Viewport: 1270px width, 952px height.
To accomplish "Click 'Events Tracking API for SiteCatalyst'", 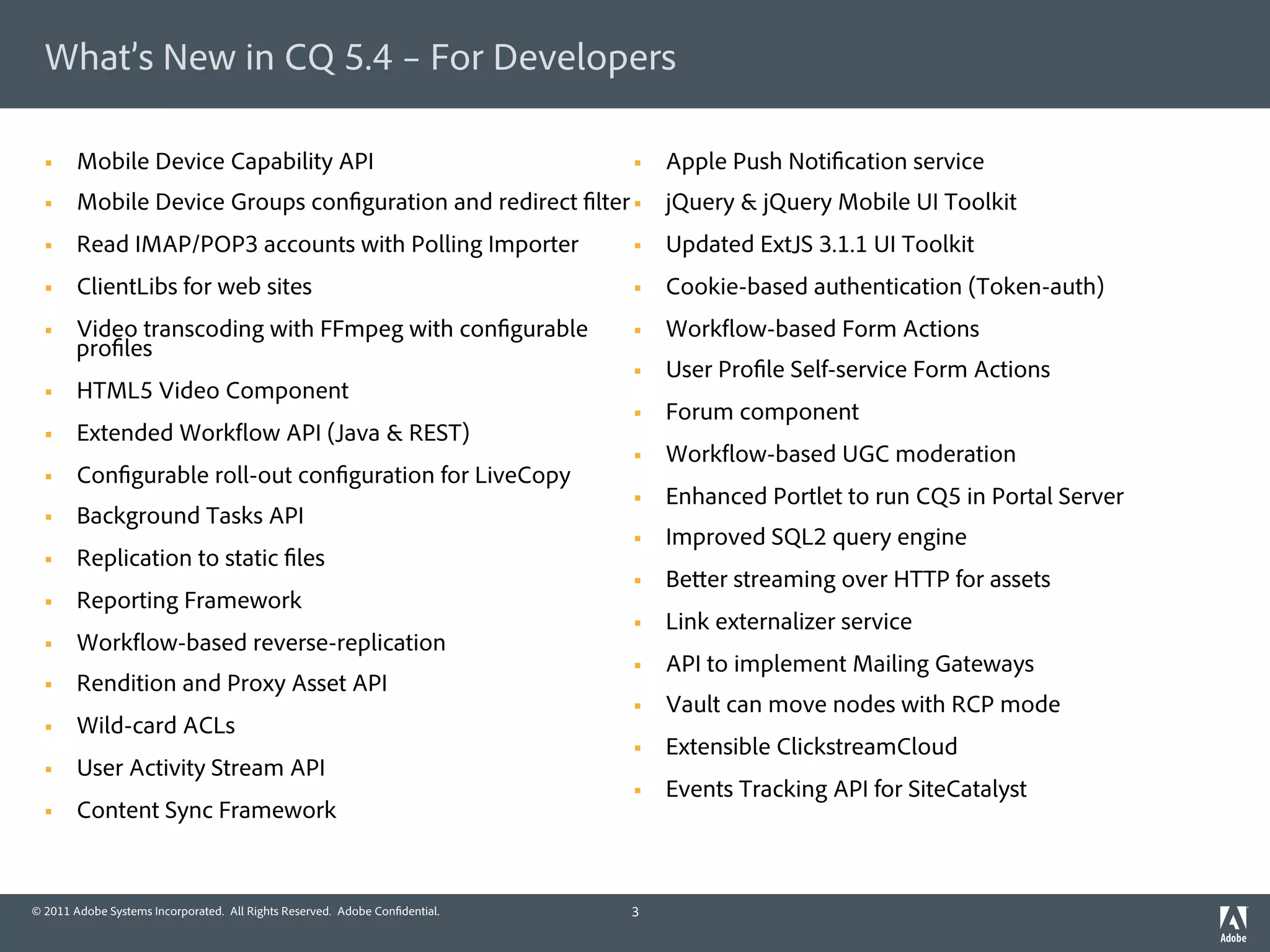I will point(846,790).
